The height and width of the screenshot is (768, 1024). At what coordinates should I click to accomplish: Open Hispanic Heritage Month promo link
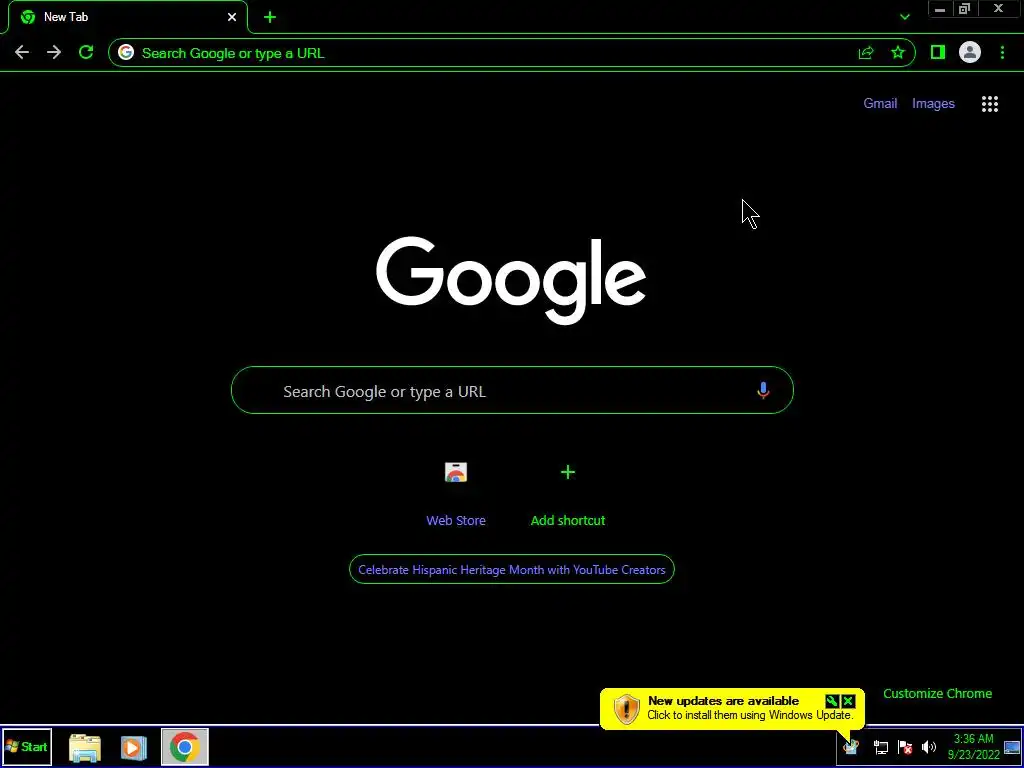coord(511,569)
